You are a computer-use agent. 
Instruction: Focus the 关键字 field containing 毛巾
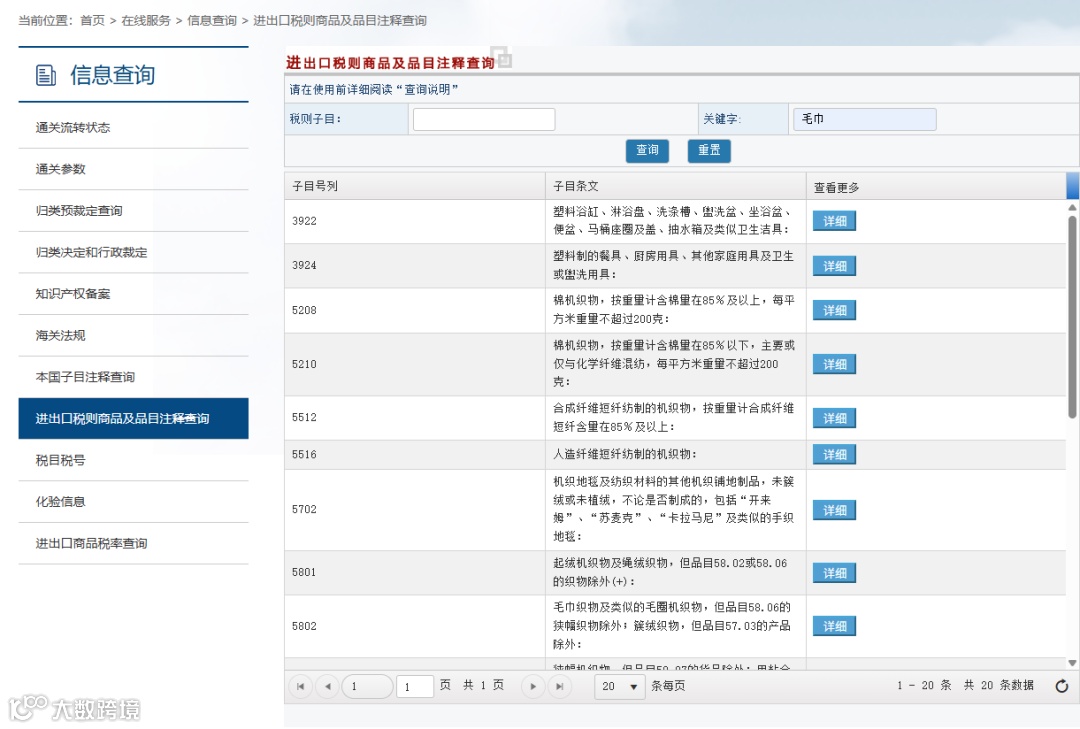point(864,119)
